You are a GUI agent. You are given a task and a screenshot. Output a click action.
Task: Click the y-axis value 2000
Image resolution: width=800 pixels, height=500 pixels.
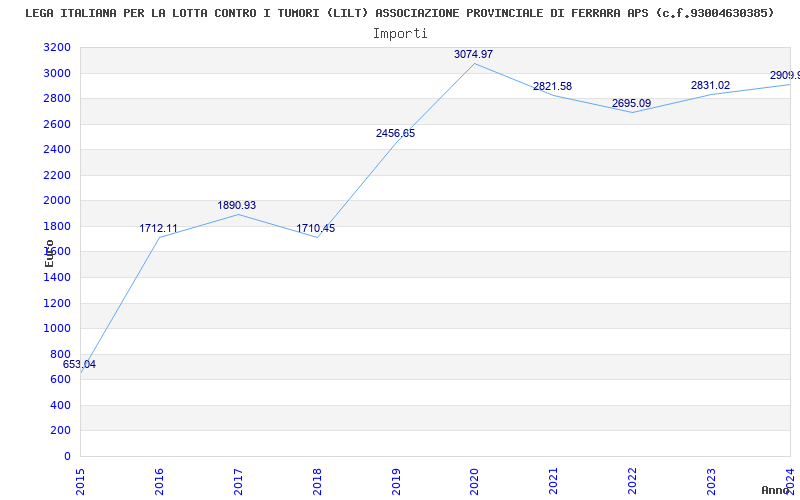point(57,201)
